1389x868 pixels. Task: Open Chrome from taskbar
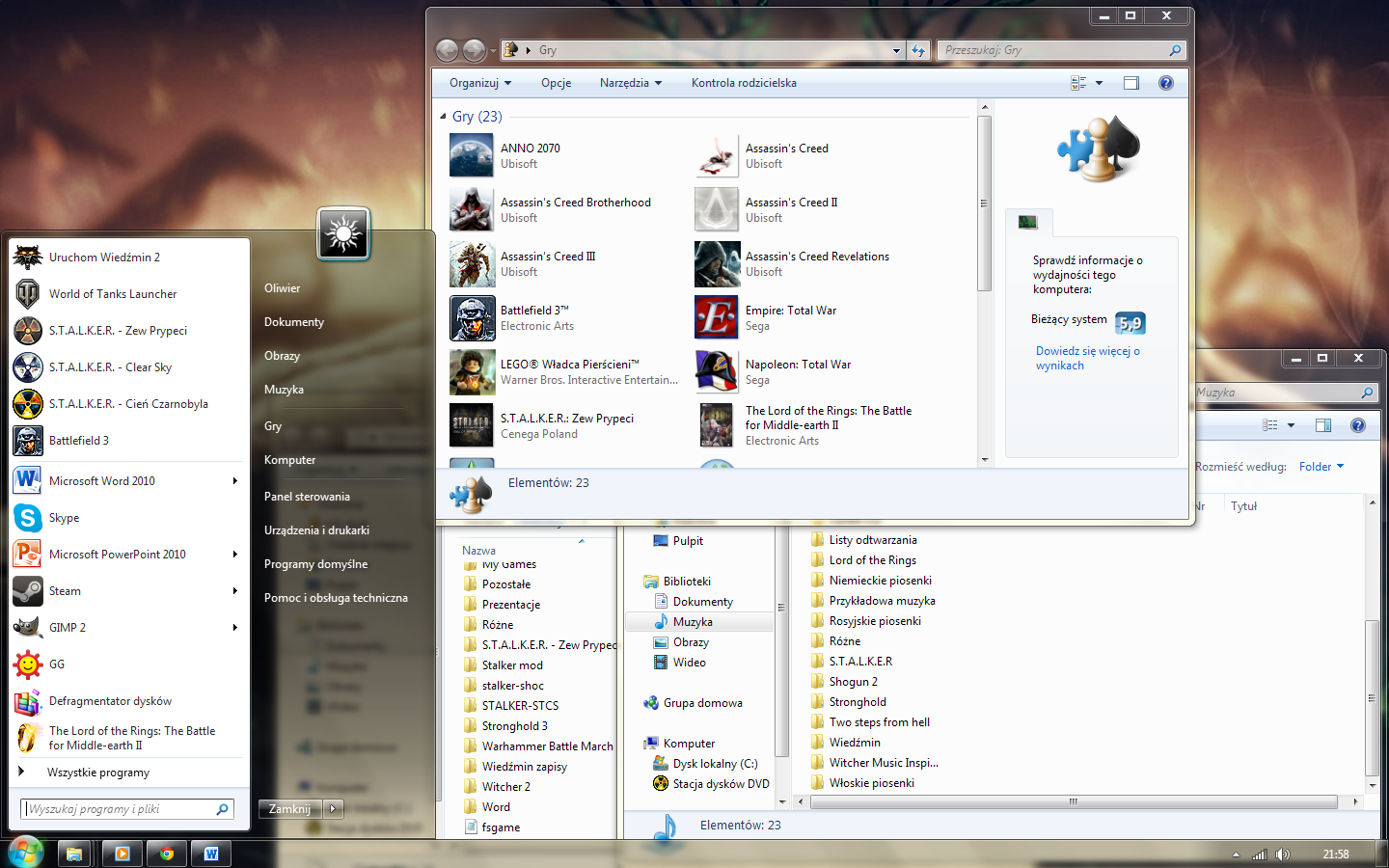[x=167, y=854]
